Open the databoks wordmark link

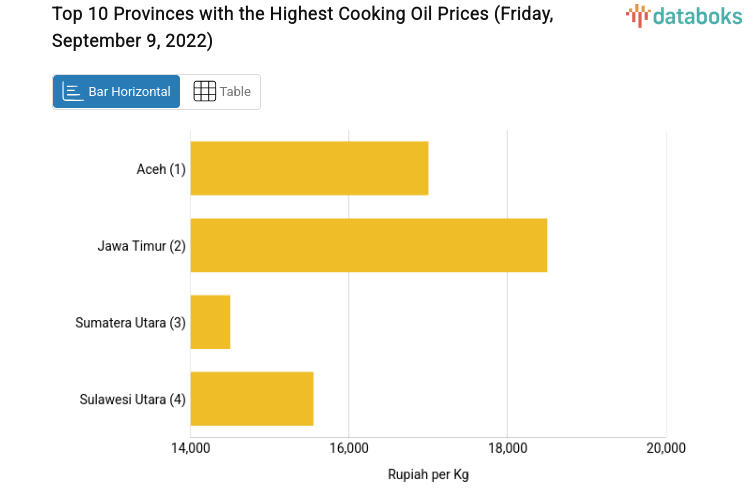point(697,15)
